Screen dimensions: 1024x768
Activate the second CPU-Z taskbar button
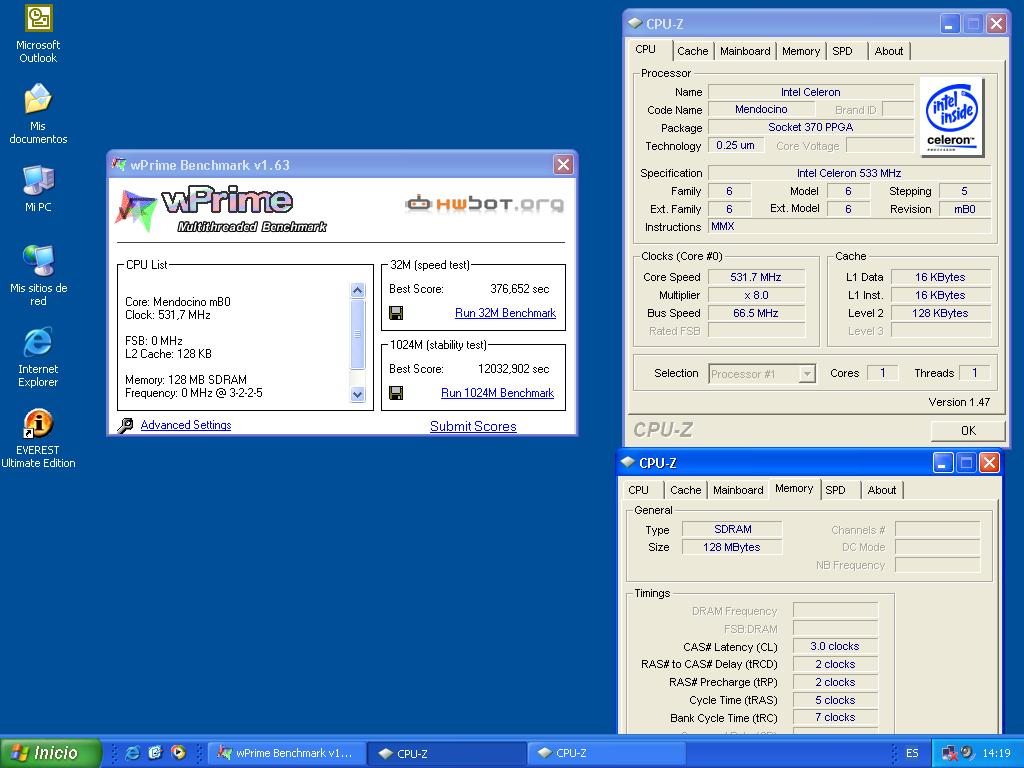pyautogui.click(x=606, y=753)
